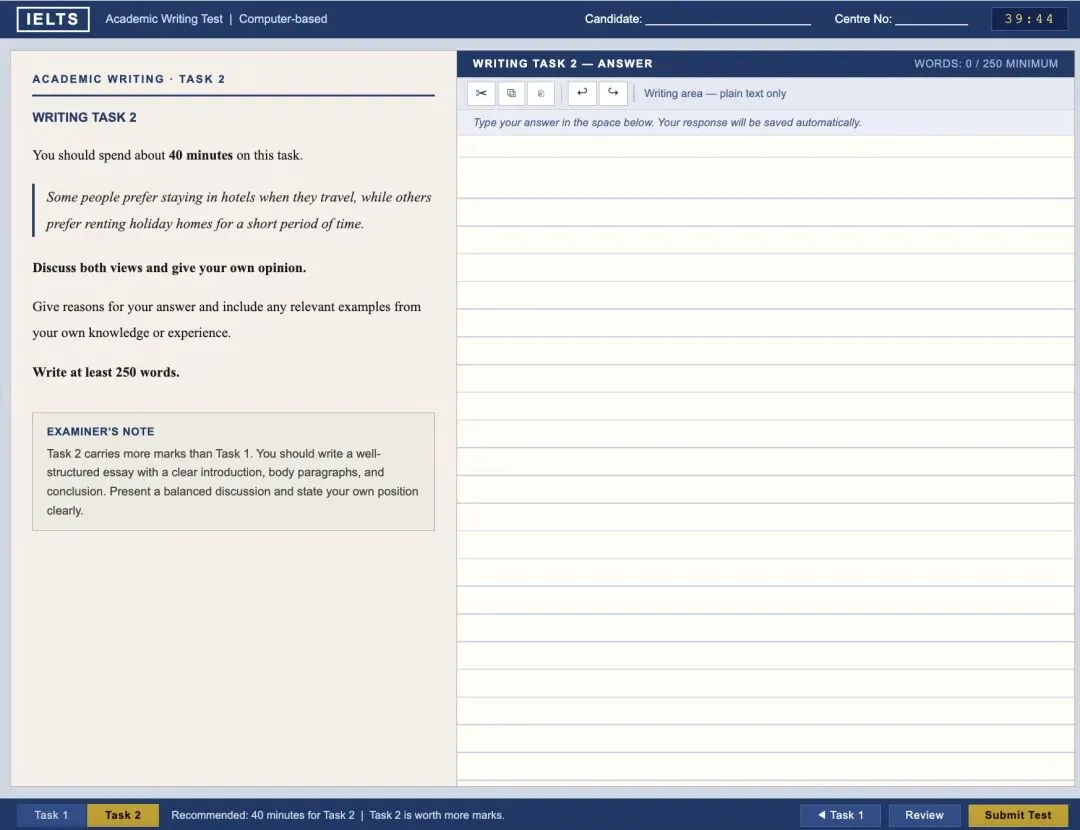1080x830 pixels.
Task: Click 'Writing area — plain text only' label
Action: coord(715,93)
